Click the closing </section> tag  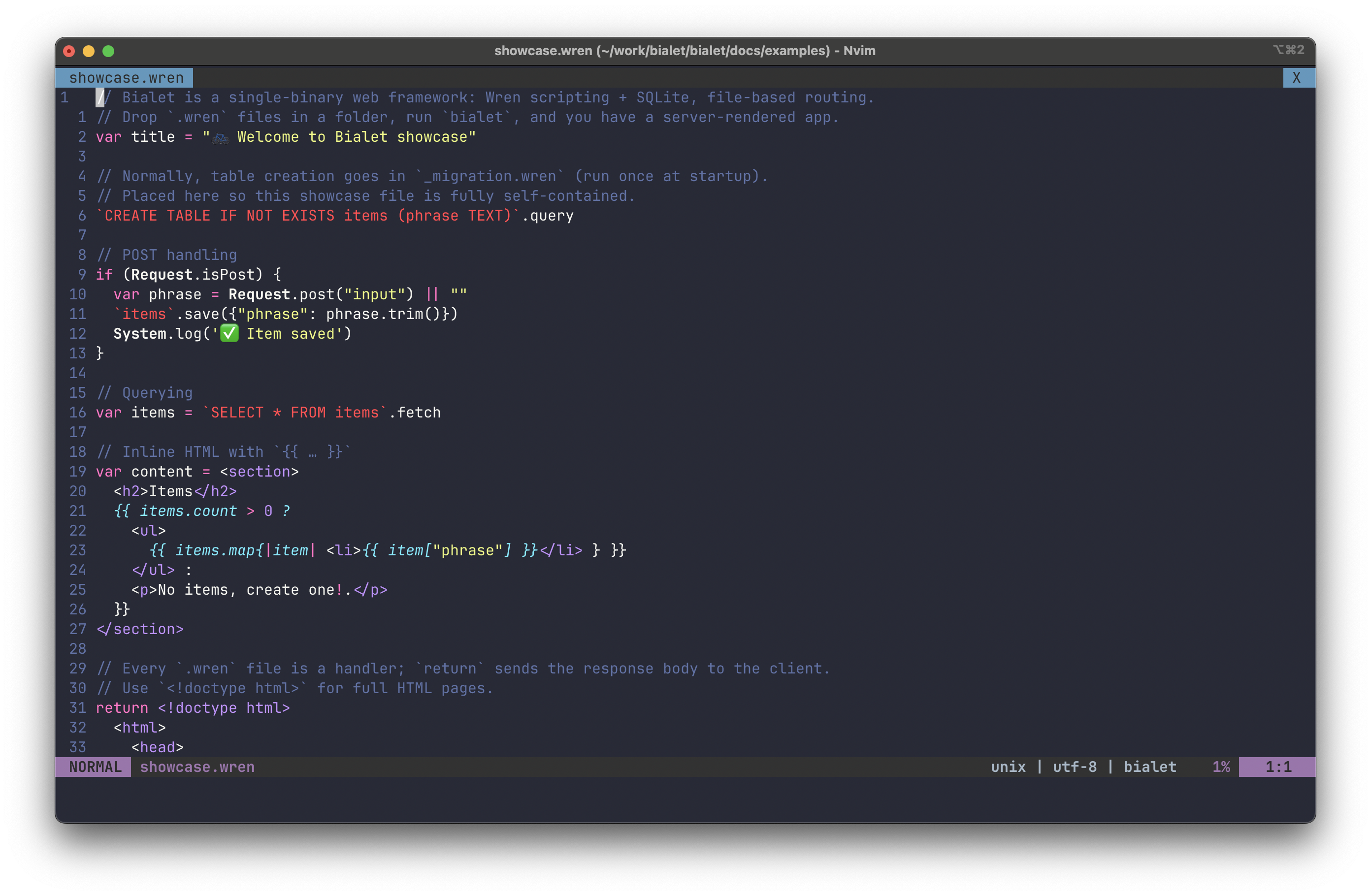(140, 629)
